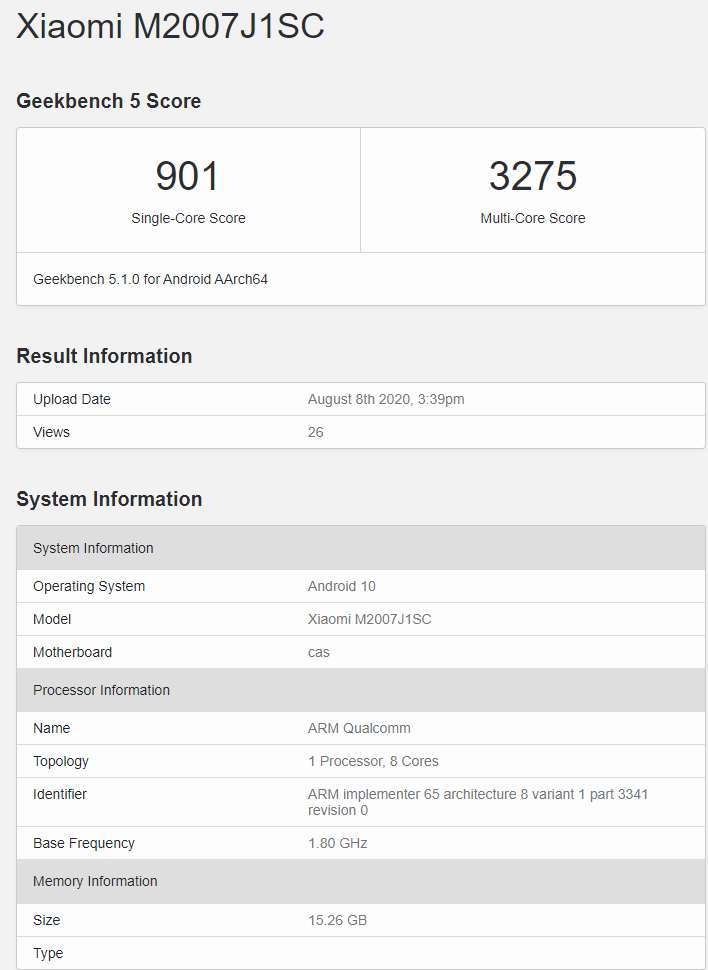Click the Result Information heading
The image size is (708, 970).
coord(104,356)
